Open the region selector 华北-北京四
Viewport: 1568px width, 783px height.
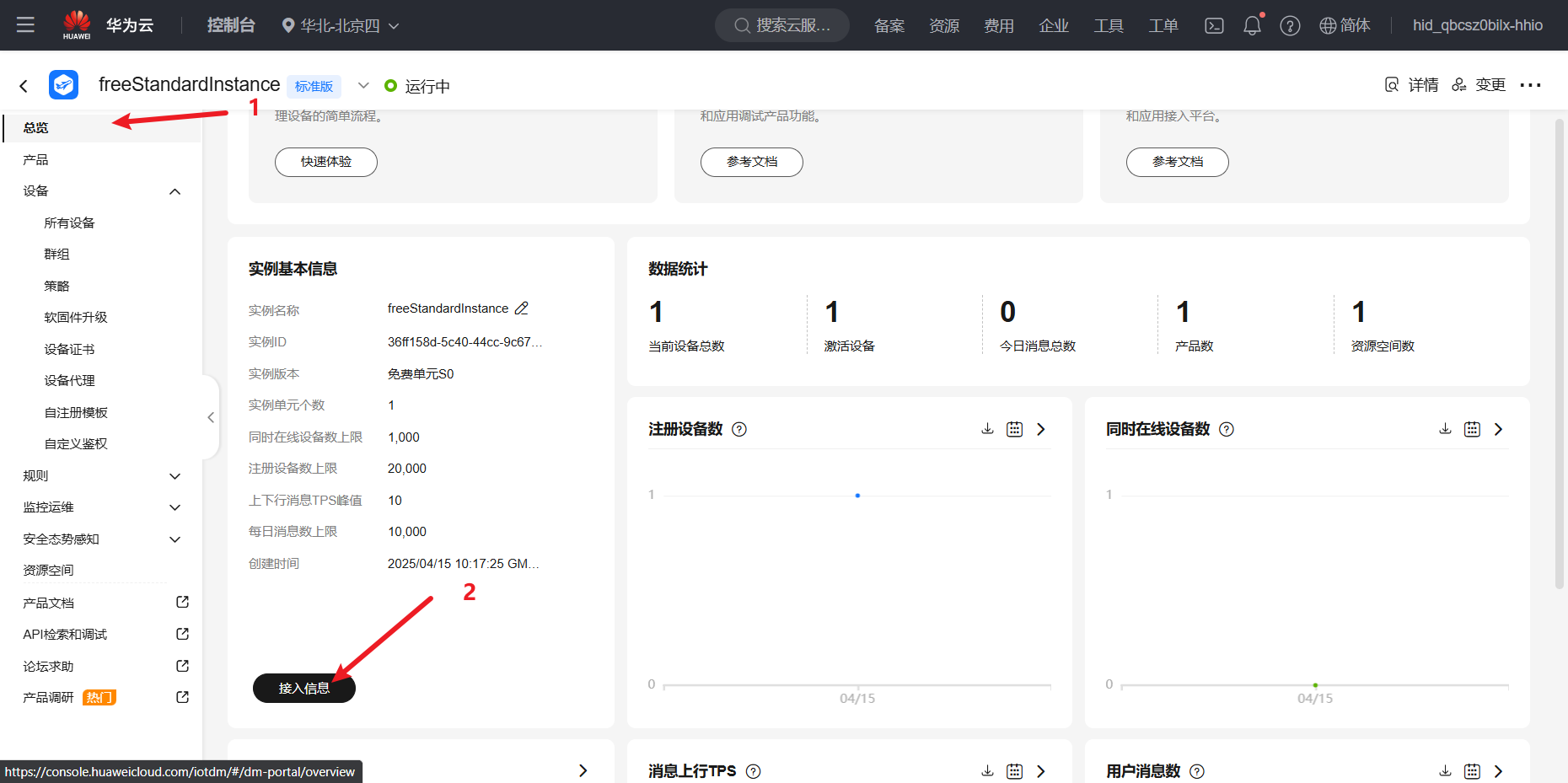pos(340,25)
